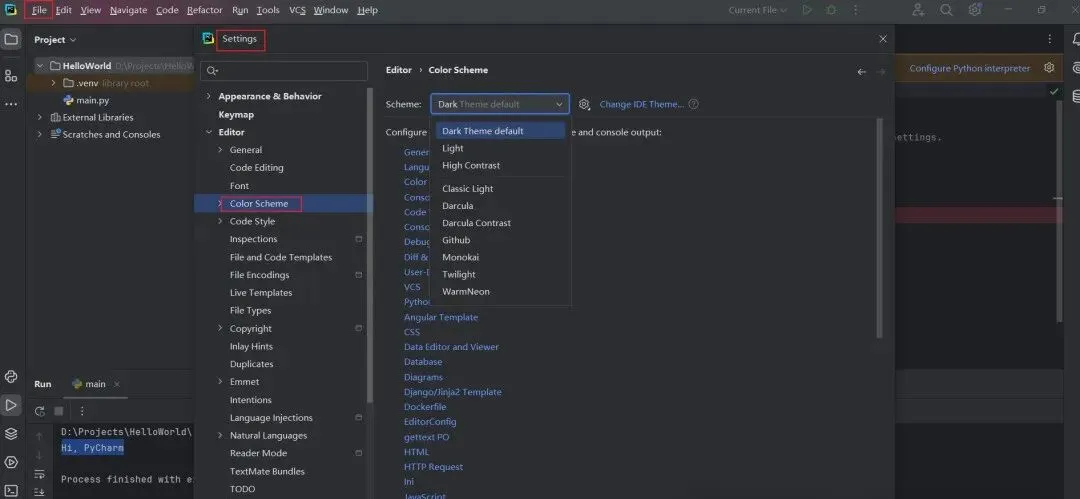1080x499 pixels.
Task: Click the Change IDE Theme link
Action: (x=641, y=104)
